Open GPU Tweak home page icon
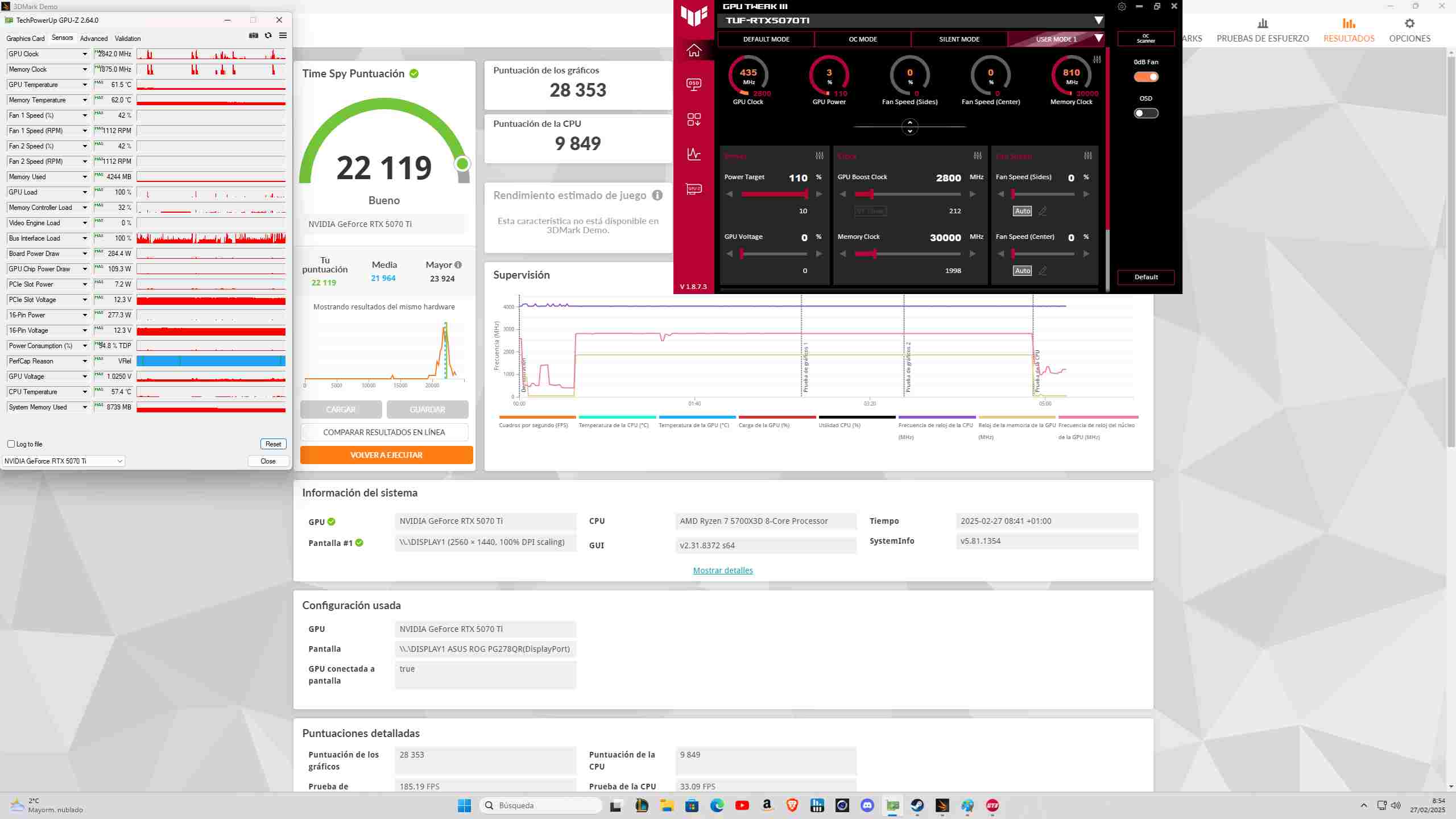 [694, 51]
